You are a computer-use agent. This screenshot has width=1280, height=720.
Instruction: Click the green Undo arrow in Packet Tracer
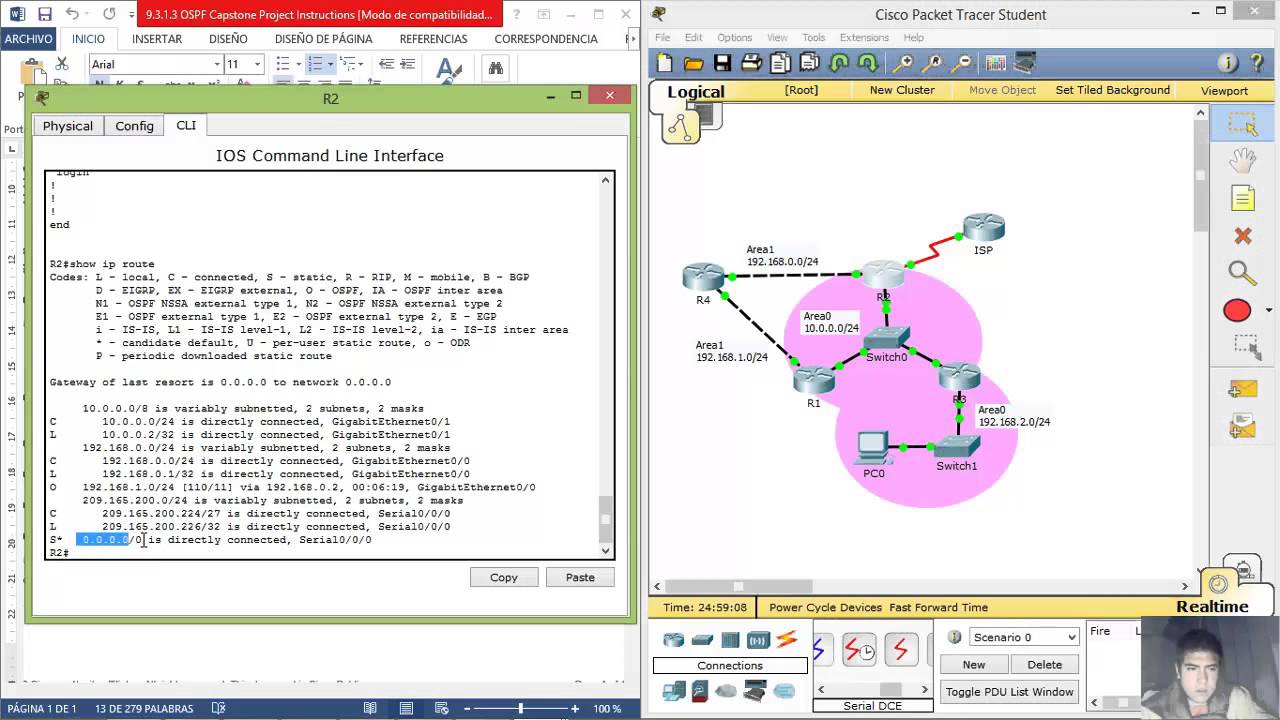839,63
